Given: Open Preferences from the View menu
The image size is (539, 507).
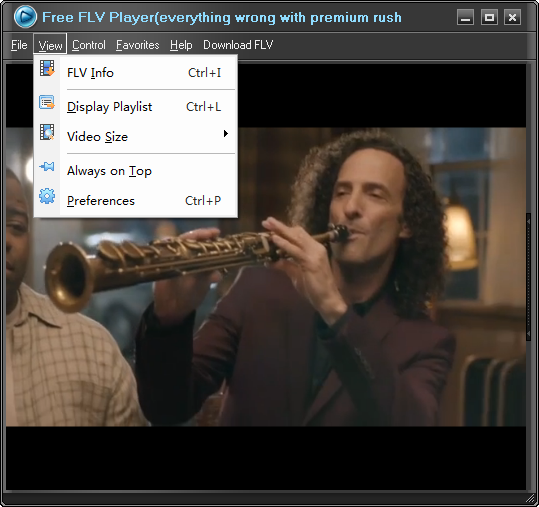Looking at the screenshot, I should point(135,201).
